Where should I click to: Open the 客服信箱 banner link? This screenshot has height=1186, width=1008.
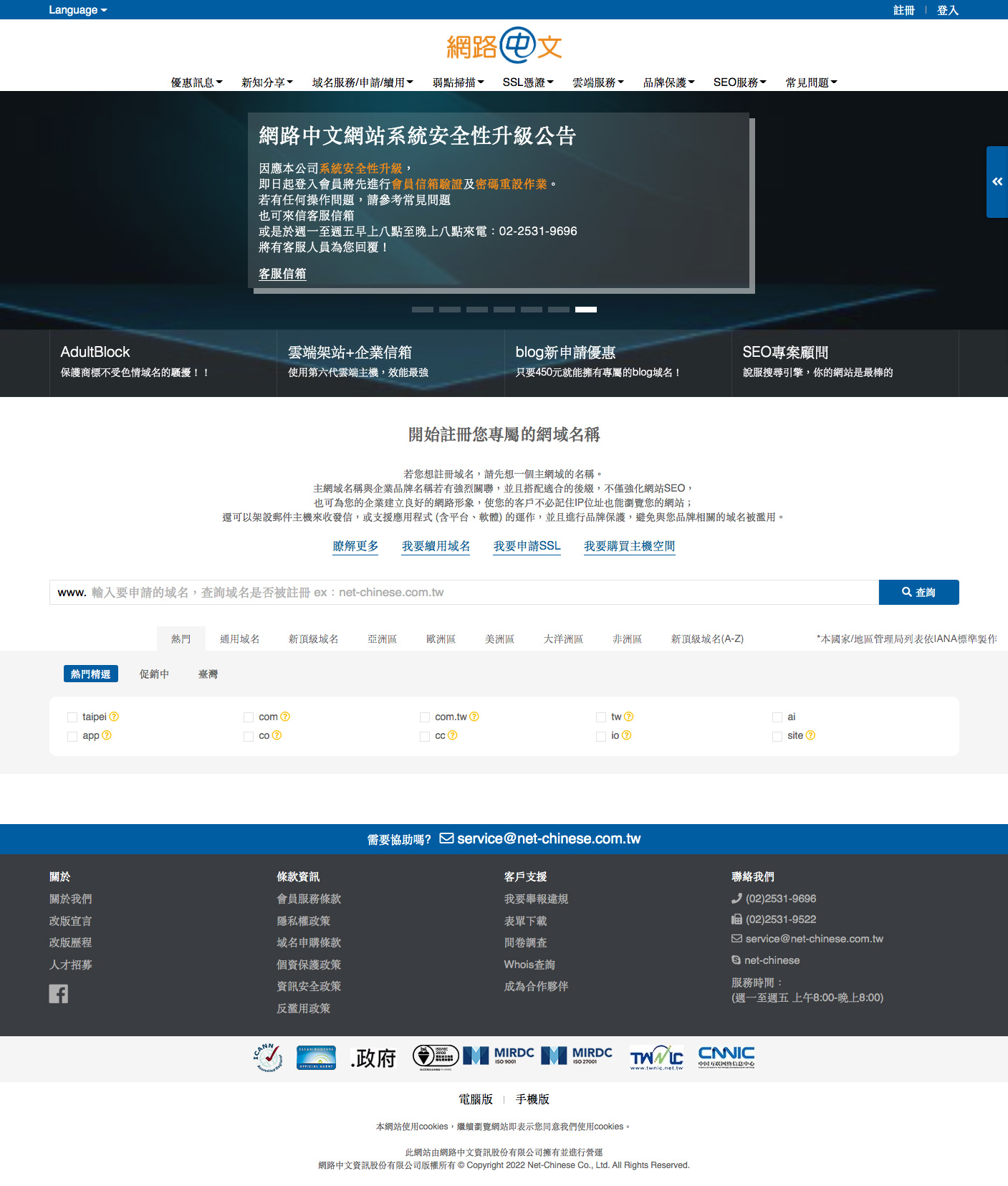point(282,274)
